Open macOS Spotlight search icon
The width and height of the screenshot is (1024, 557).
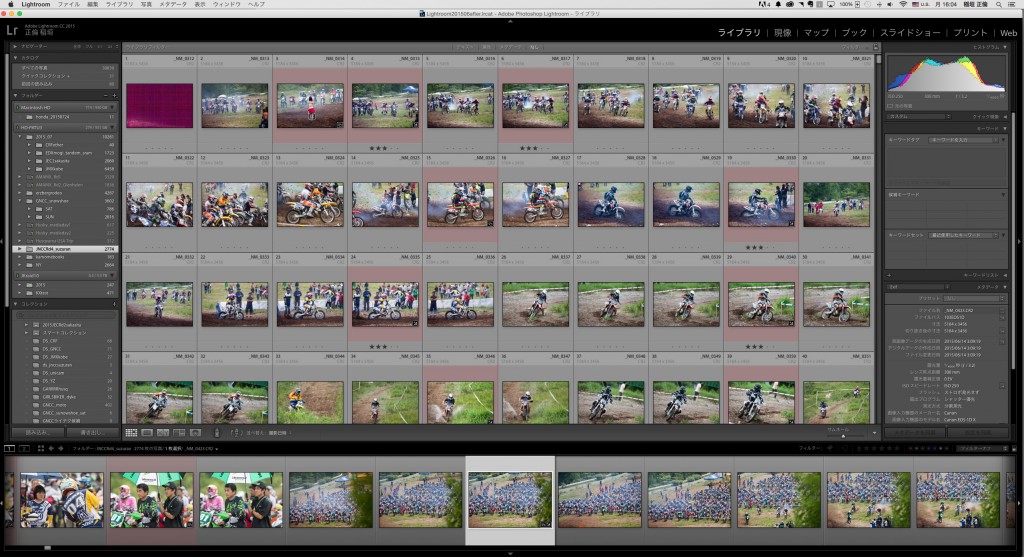[999, 4]
